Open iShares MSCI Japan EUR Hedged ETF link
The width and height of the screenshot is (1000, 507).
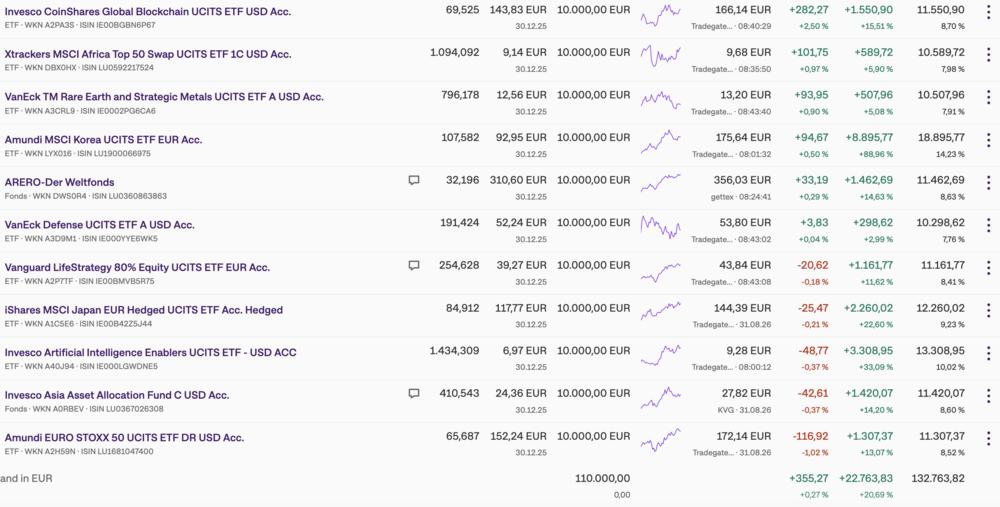click(x=143, y=310)
